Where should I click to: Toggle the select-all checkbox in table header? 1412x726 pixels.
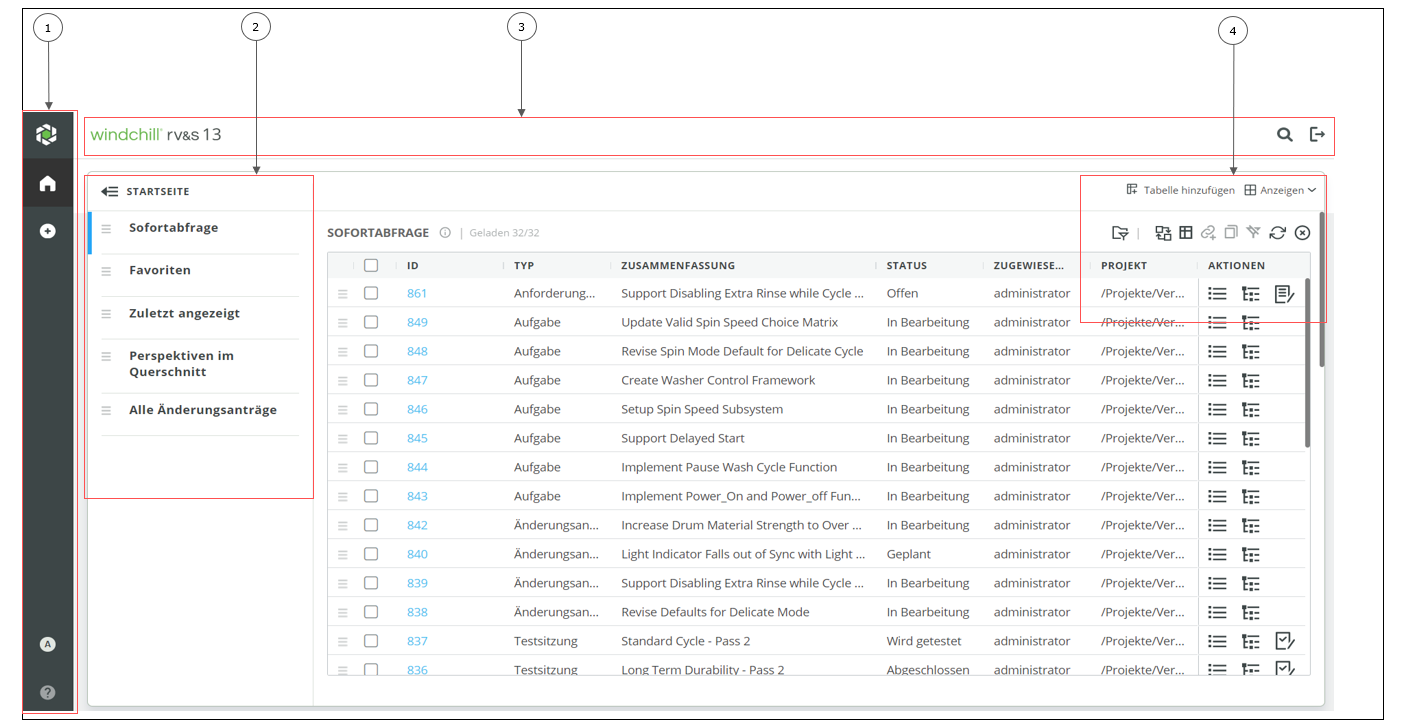coord(371,266)
